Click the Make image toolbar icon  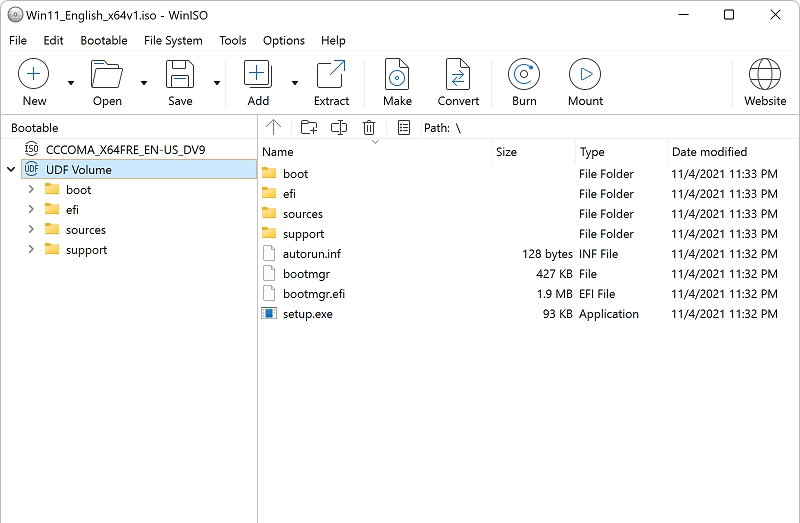(x=397, y=74)
